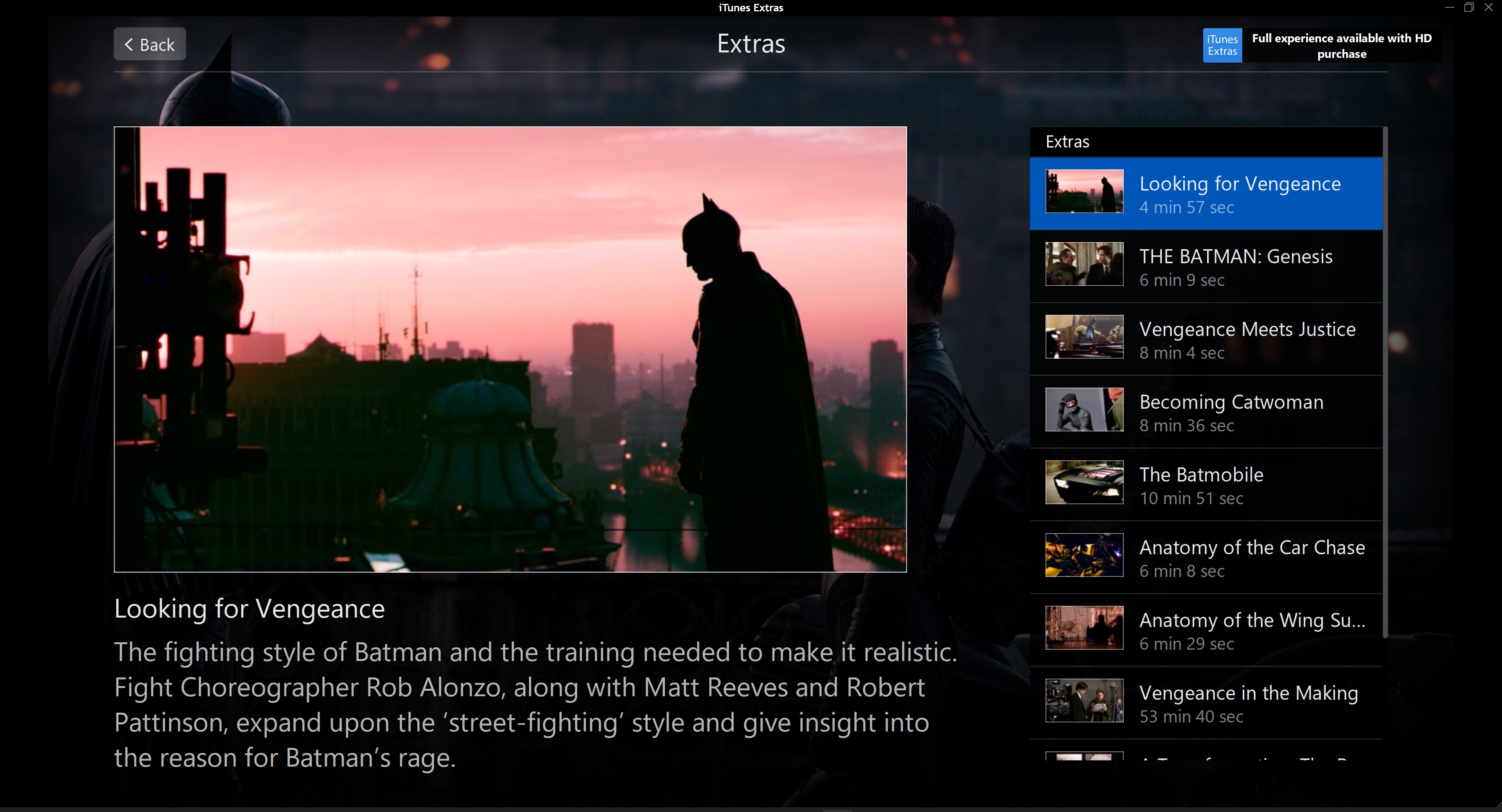Click the iTunes Extras badge icon
Screen dimensions: 1502x812
(1222, 45)
